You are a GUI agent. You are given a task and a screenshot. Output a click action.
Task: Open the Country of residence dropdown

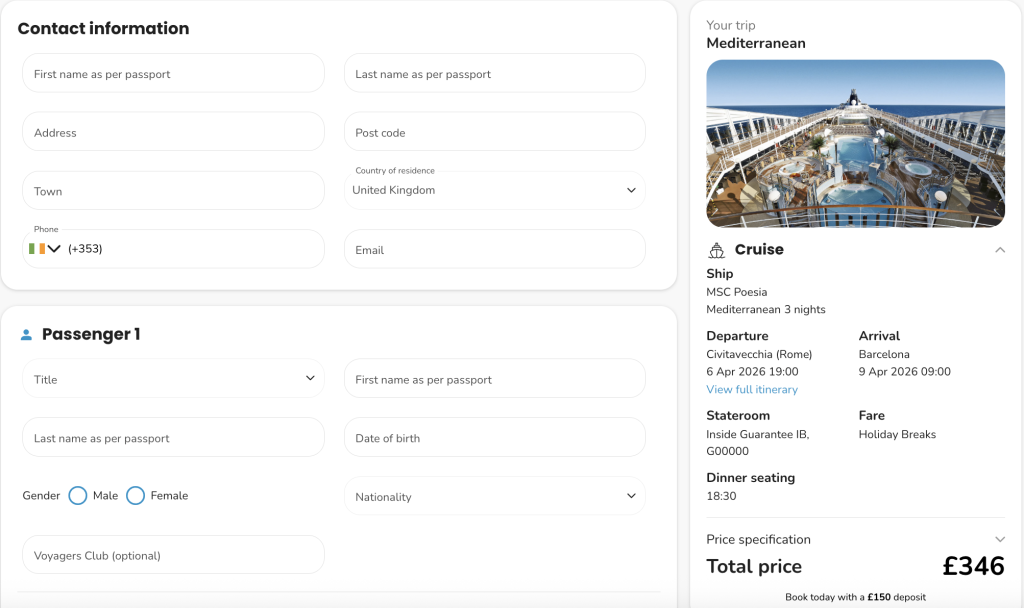tap(494, 190)
